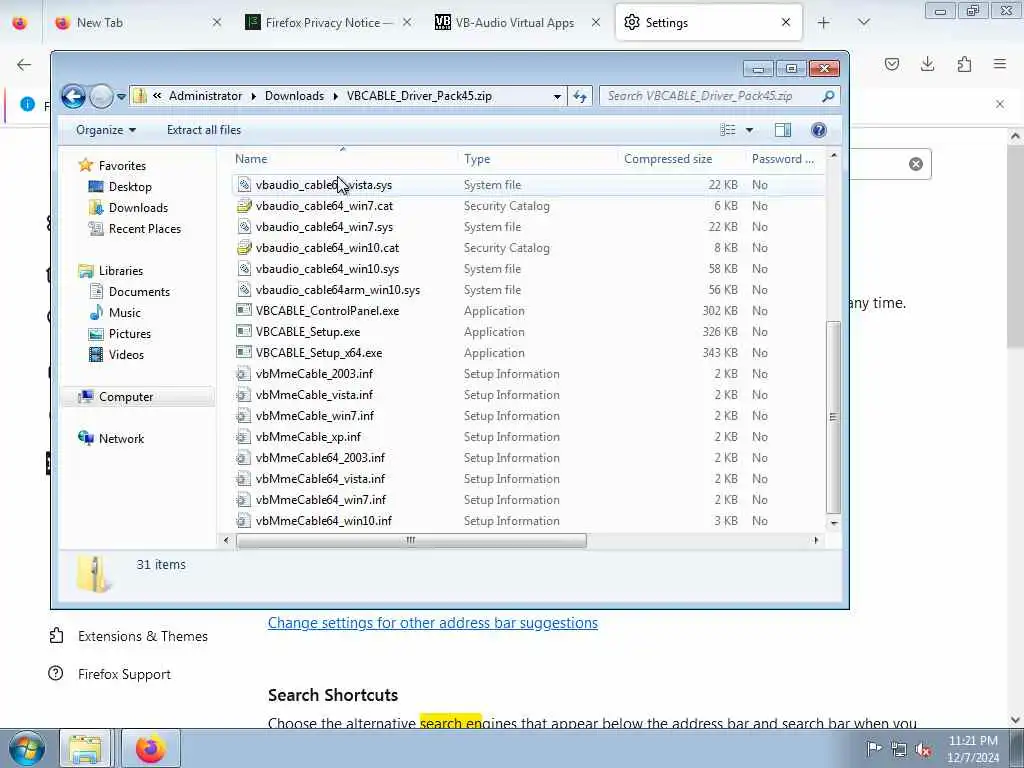Toggle the preview pane

782,130
